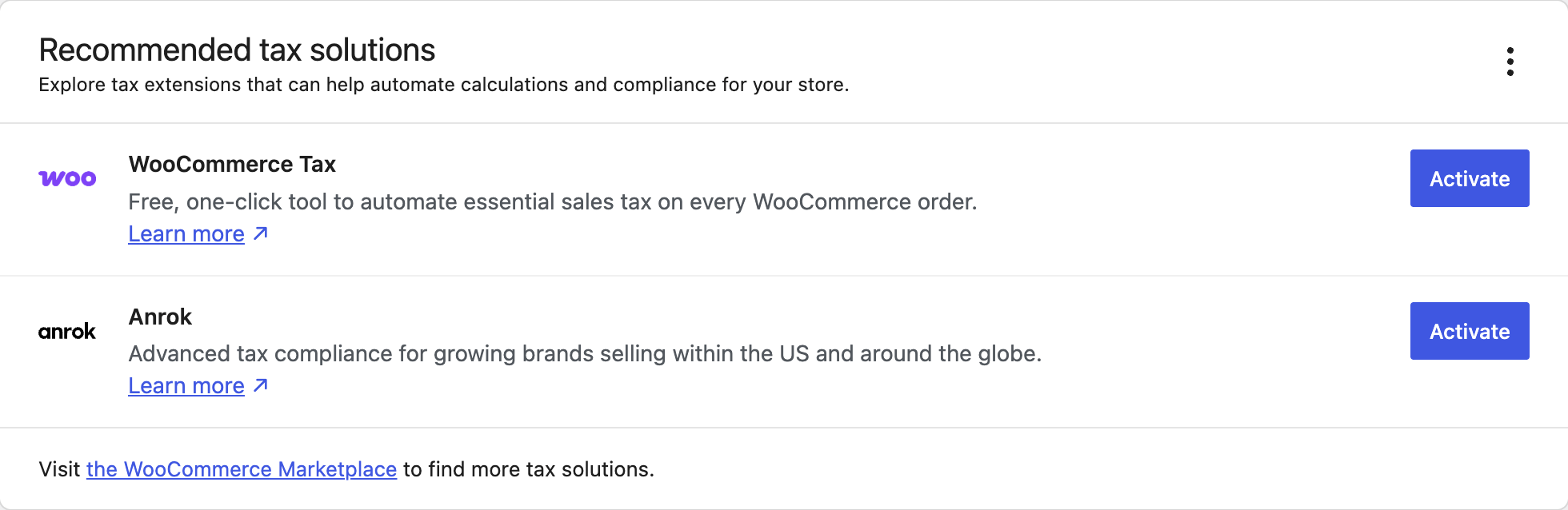
Task: Click the 'Advanced tax compliance' description
Action: pyautogui.click(x=585, y=353)
